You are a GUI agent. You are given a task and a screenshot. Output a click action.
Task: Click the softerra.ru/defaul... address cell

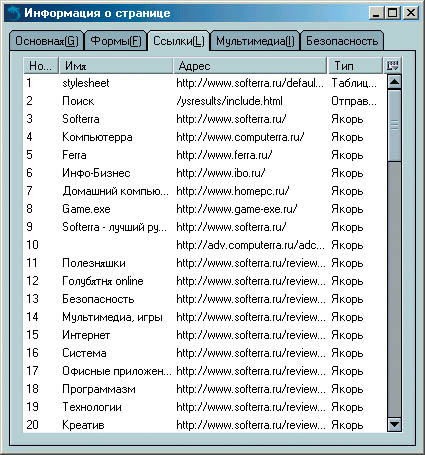tap(250, 83)
